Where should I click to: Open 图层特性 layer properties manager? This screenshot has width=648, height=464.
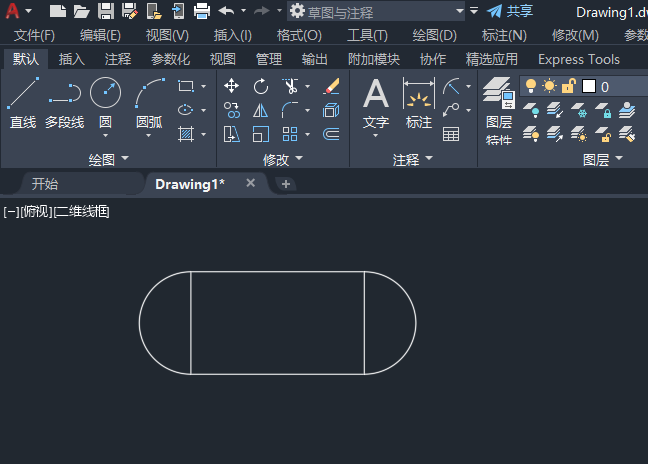point(498,108)
